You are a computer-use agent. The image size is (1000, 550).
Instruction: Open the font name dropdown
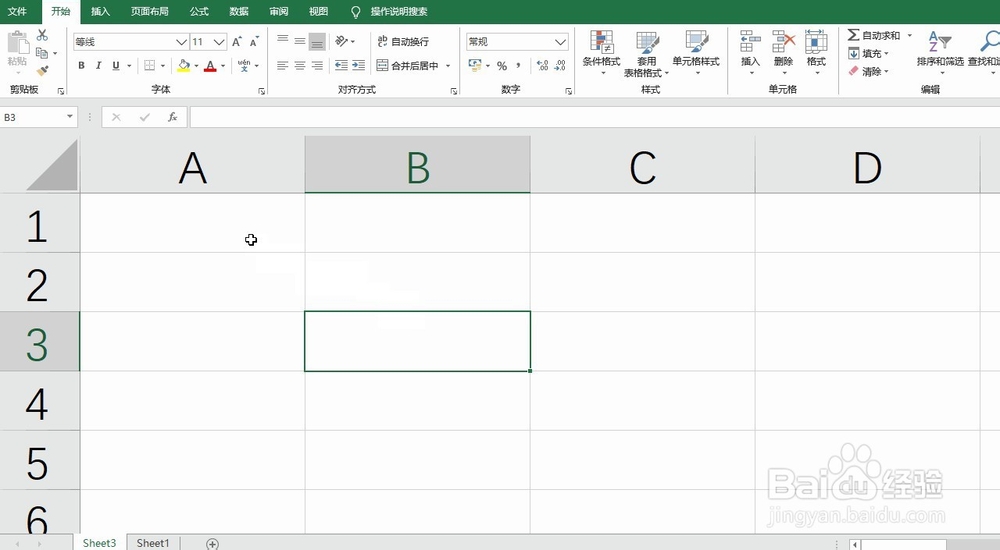181,42
